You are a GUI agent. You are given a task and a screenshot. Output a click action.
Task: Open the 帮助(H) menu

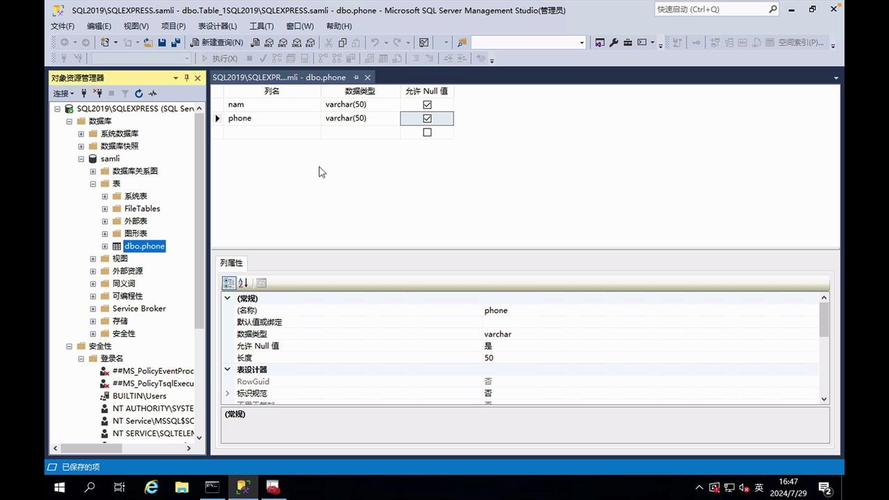[339, 26]
